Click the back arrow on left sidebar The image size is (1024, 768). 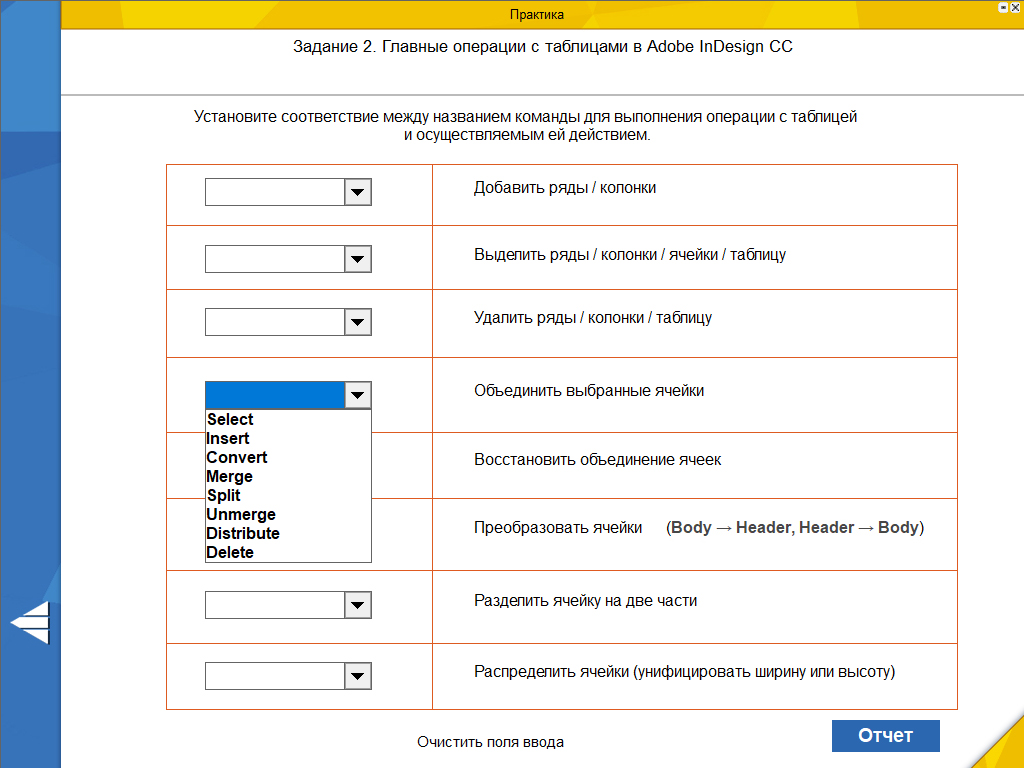pos(30,622)
